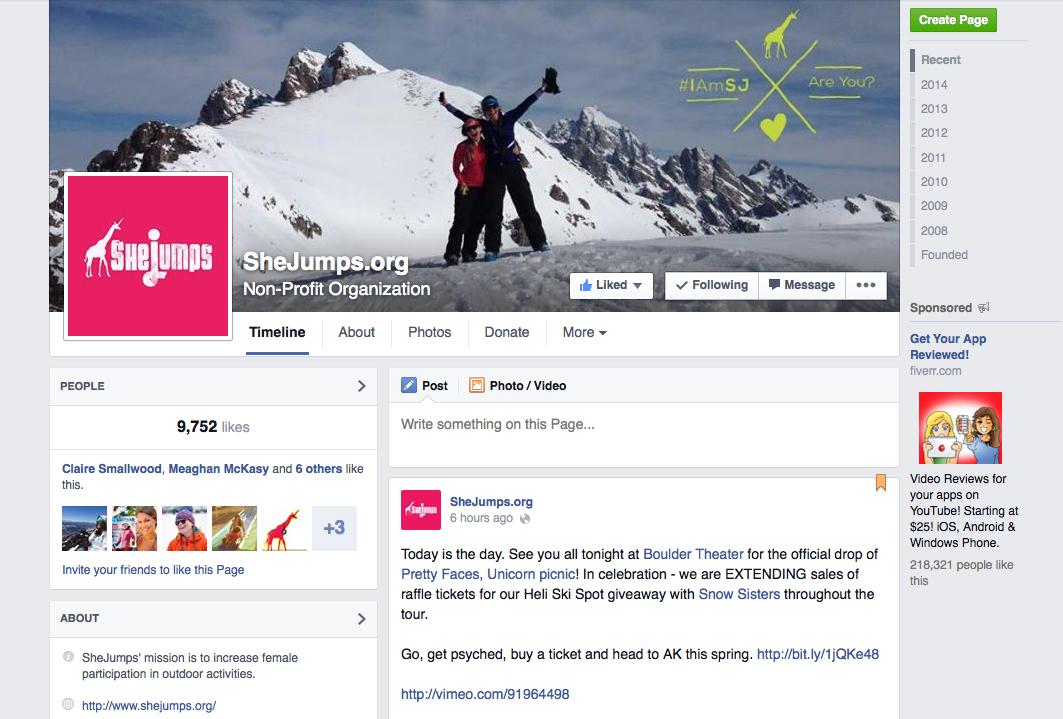Click the SheJumps avatar in the post header
The height and width of the screenshot is (719, 1063).
coord(421,510)
